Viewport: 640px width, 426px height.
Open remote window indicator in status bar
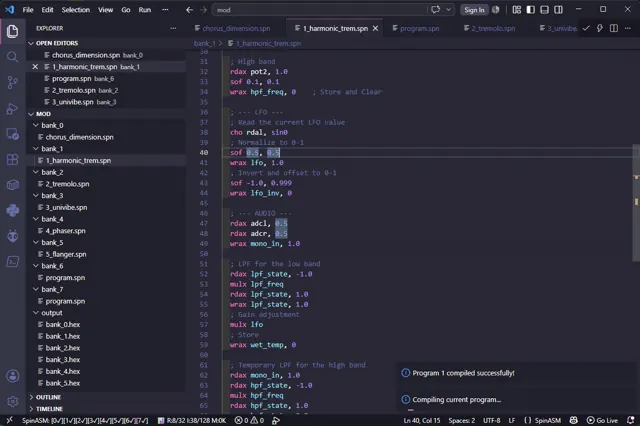pos(9,420)
